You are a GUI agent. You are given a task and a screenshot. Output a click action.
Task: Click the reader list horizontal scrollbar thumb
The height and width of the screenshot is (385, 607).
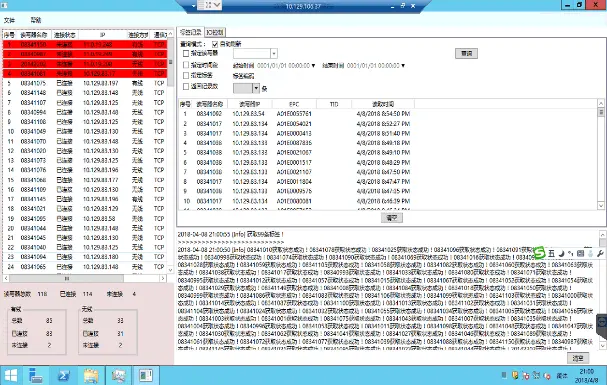click(66, 278)
